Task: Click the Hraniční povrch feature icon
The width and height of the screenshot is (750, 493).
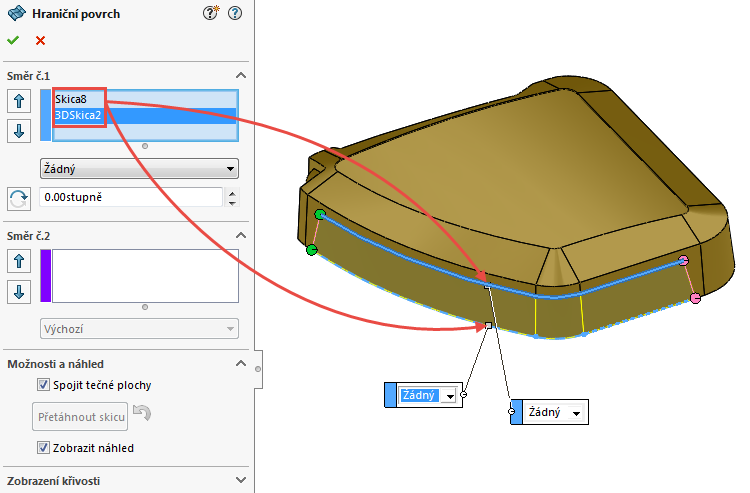Action: tap(17, 13)
